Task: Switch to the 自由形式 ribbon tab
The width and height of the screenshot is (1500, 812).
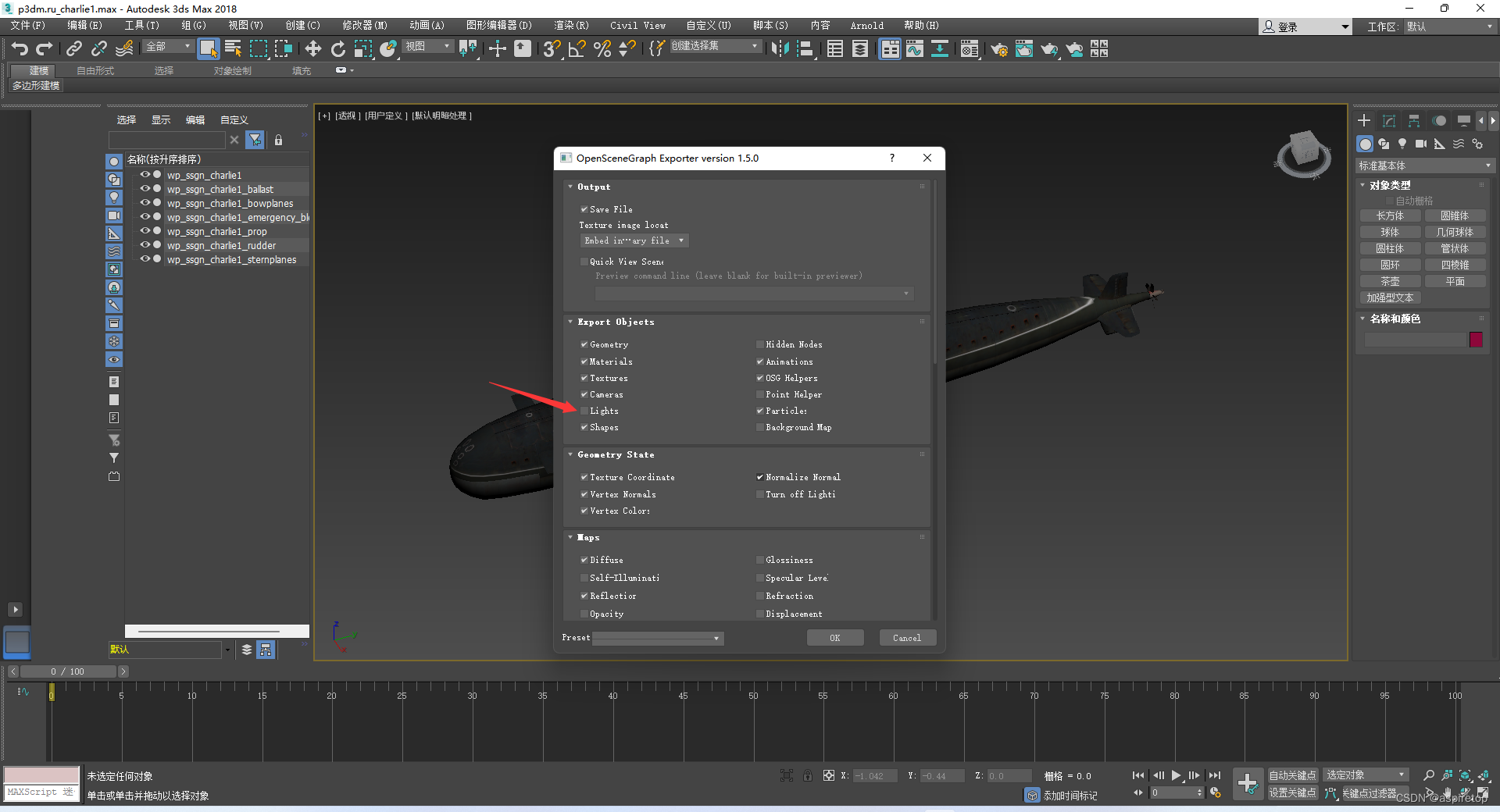Action: pos(95,71)
